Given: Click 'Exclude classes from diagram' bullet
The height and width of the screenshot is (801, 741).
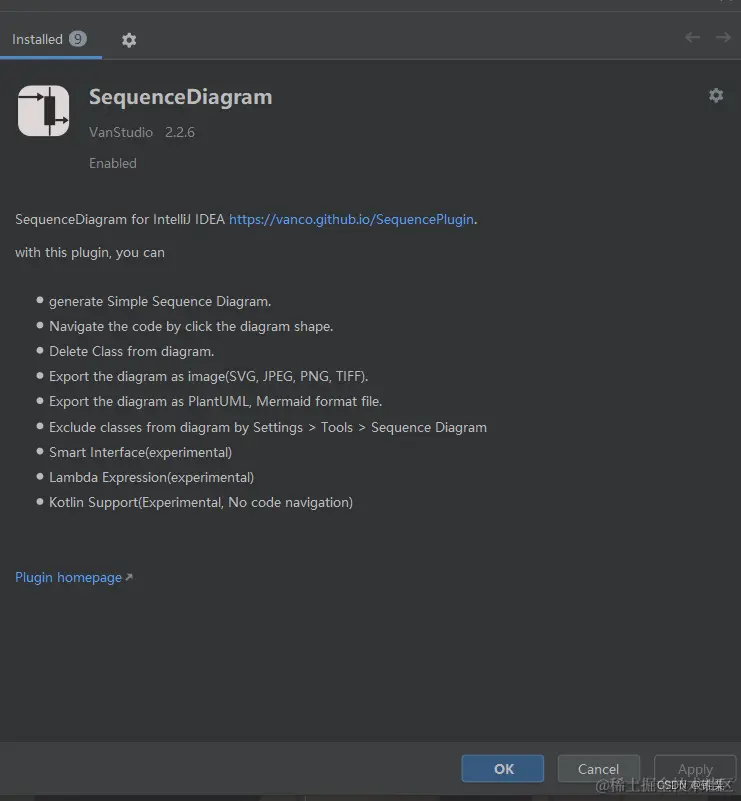Looking at the screenshot, I should coord(268,427).
